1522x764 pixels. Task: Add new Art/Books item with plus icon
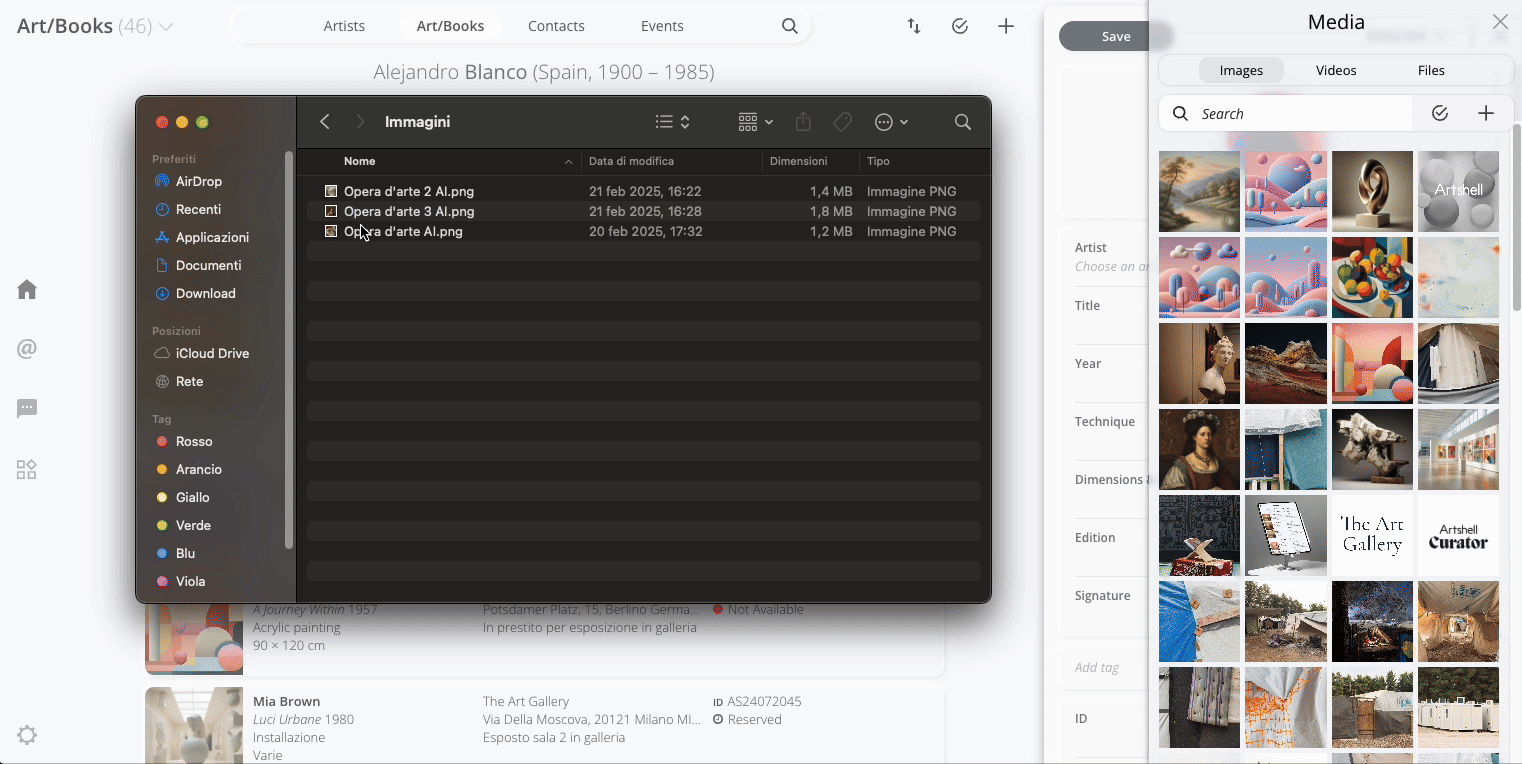click(x=1006, y=27)
